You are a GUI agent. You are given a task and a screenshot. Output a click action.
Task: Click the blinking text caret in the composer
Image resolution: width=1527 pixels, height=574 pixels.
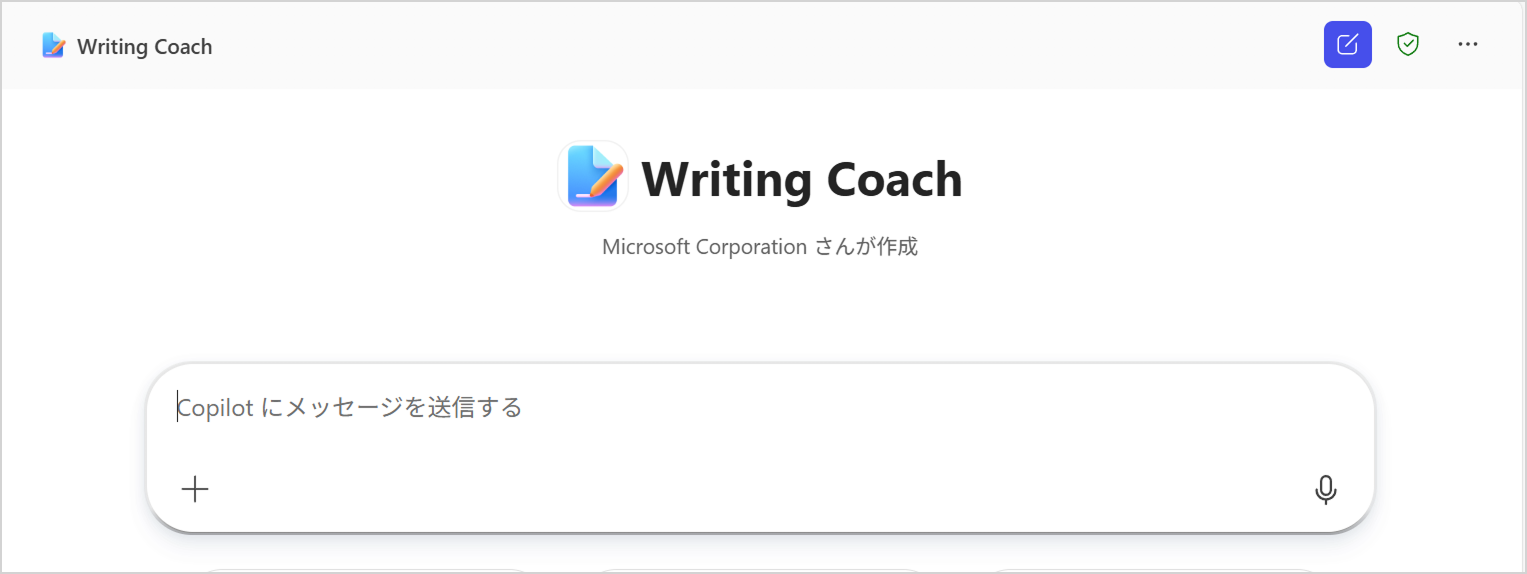point(178,407)
